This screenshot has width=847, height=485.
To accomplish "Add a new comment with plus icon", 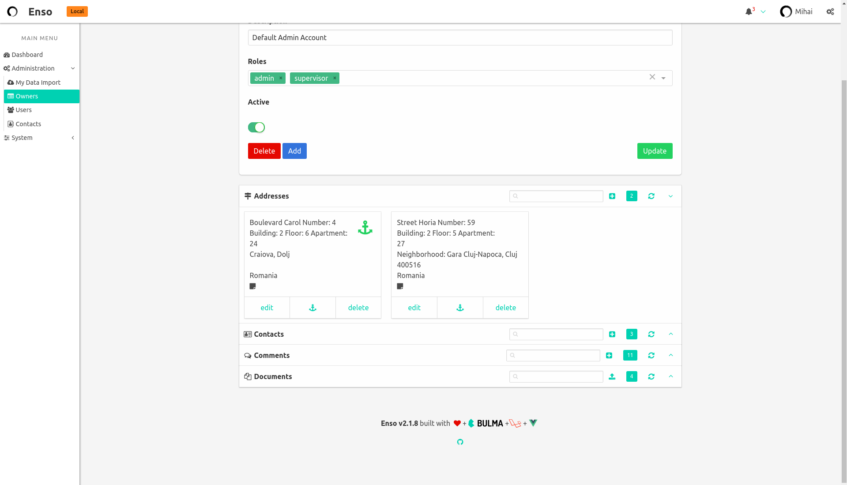I will 609,355.
